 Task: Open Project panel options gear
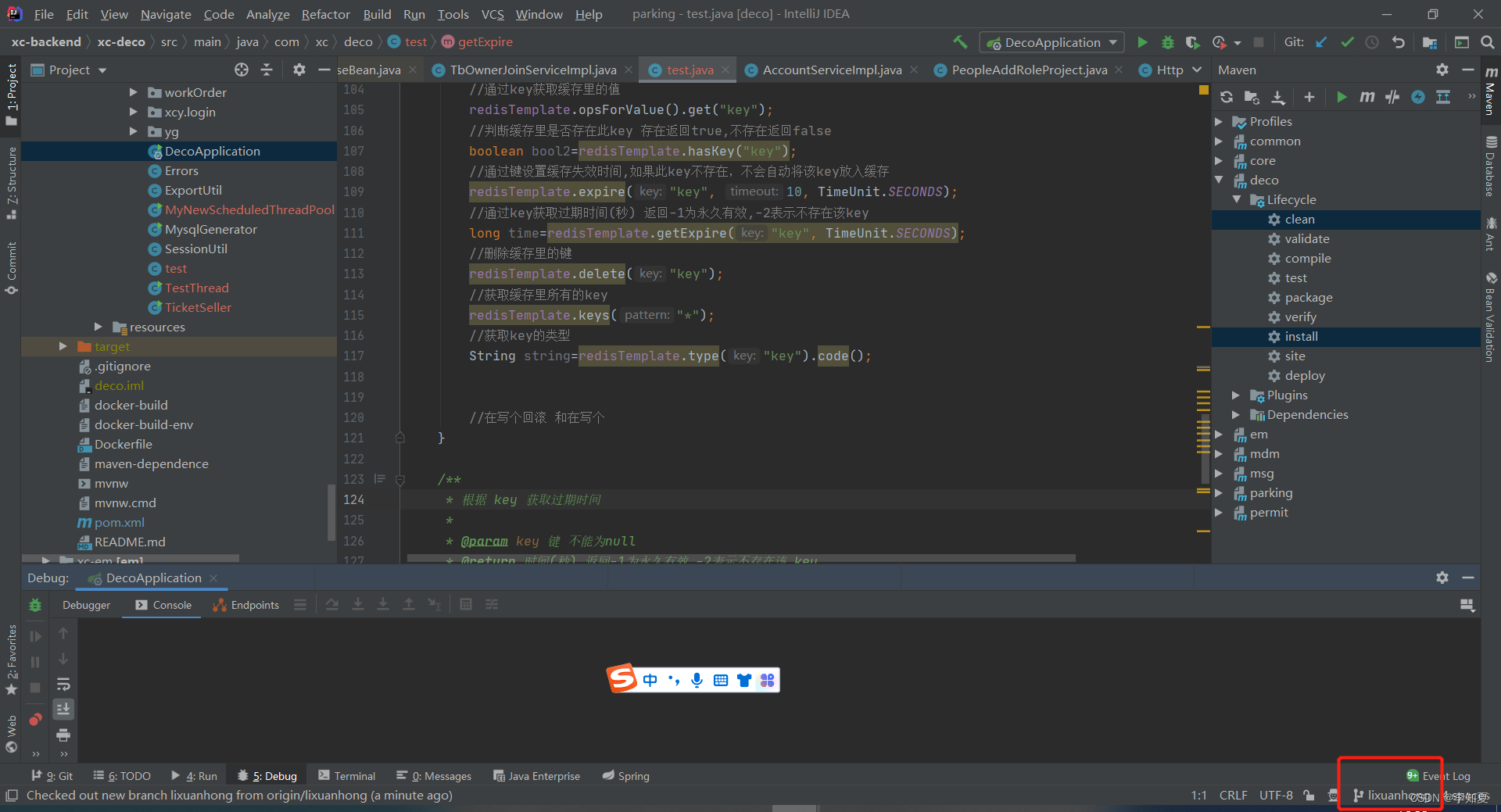pyautogui.click(x=299, y=70)
